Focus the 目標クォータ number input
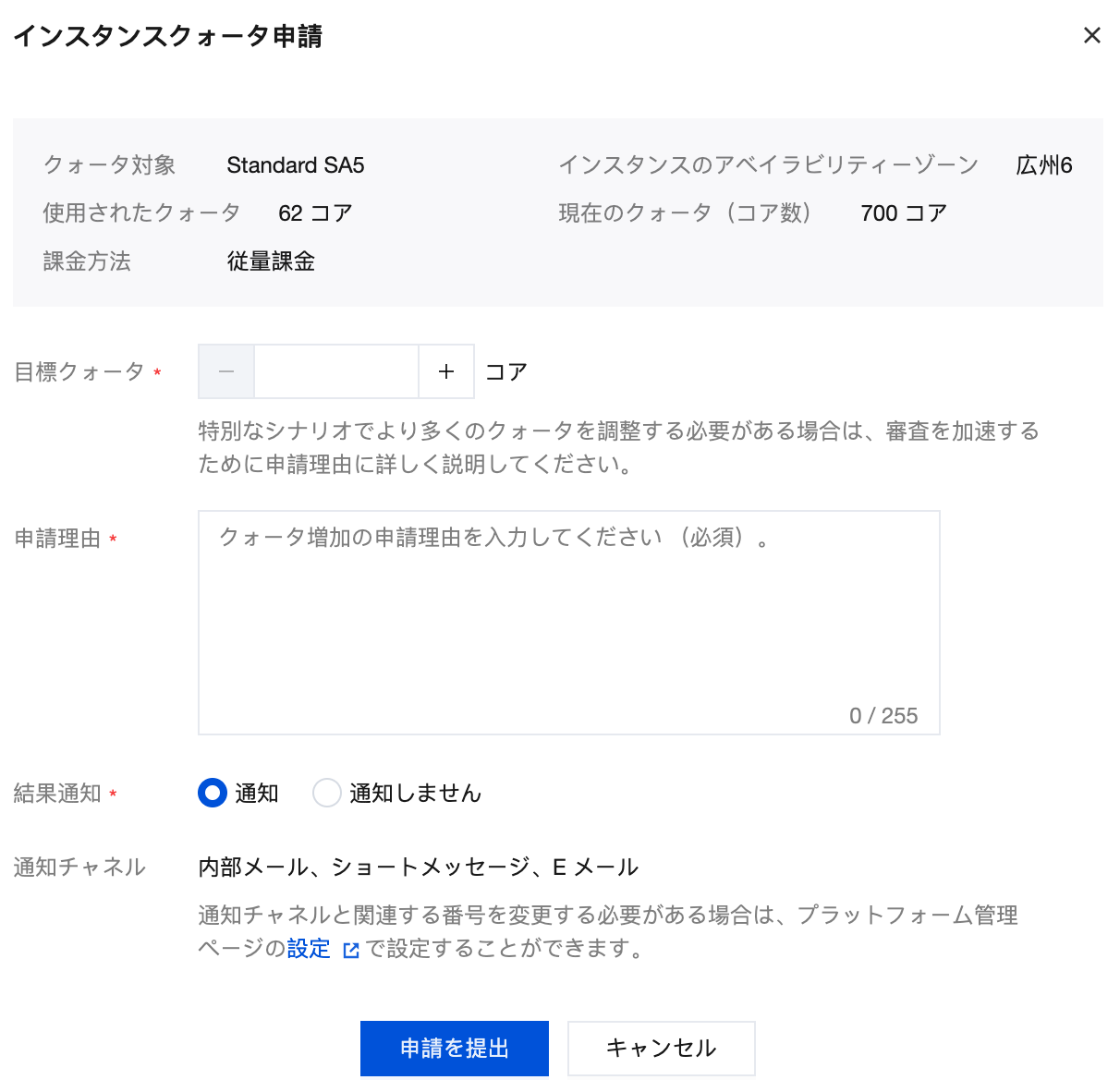1120x1092 pixels. coord(336,371)
